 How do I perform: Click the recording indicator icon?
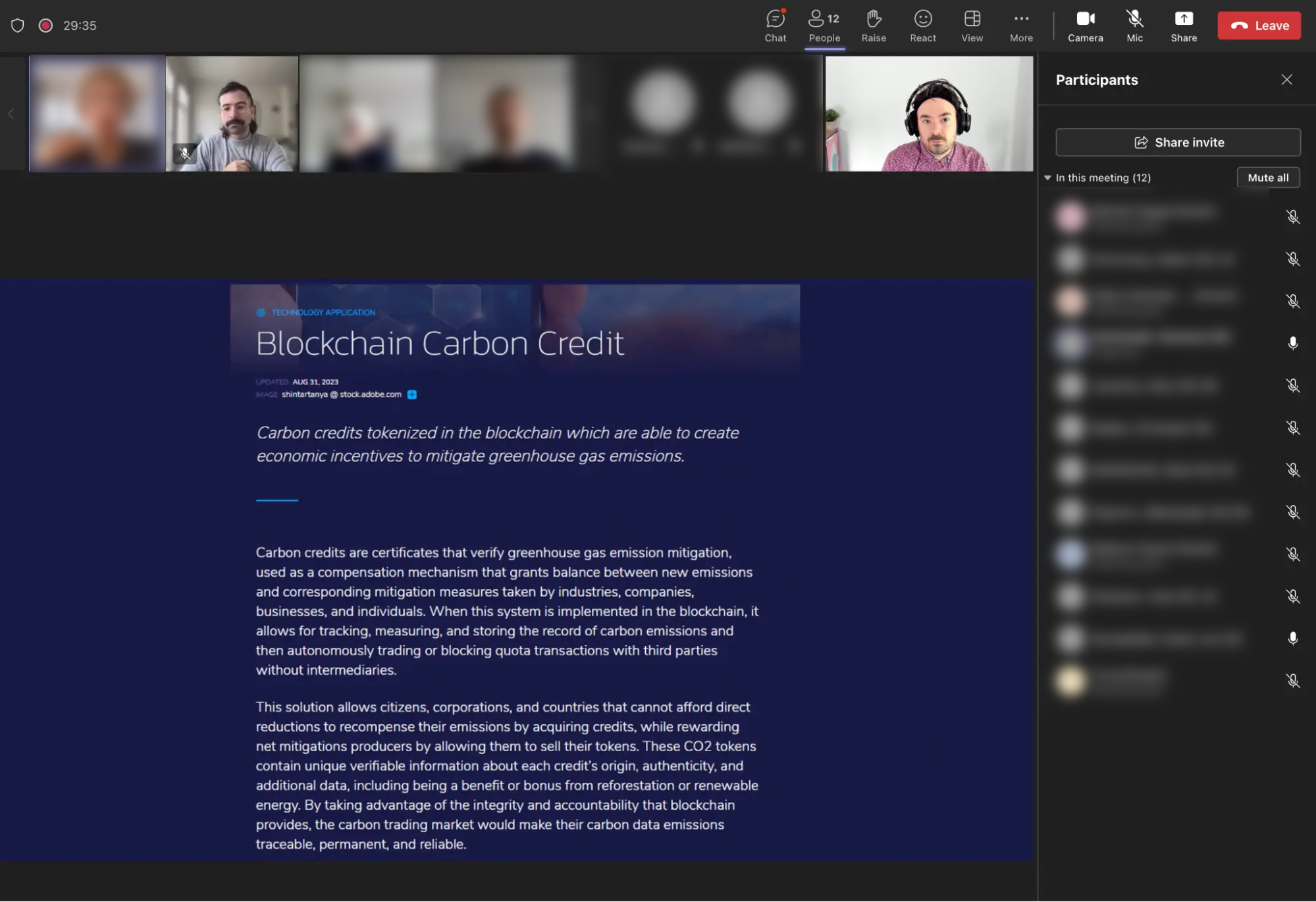click(45, 26)
